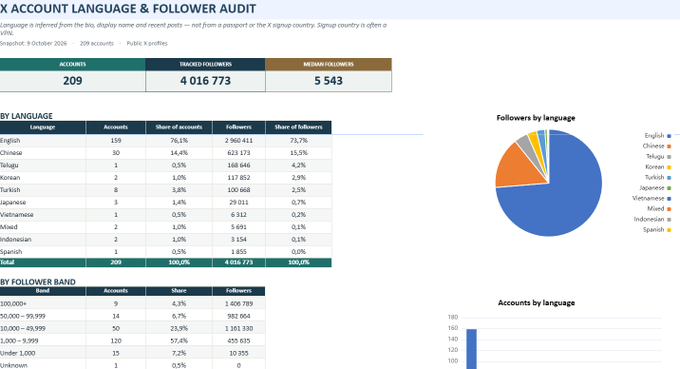Select the 'Accounts by language' chart title
Screen dimensions: 680x369
536,303
